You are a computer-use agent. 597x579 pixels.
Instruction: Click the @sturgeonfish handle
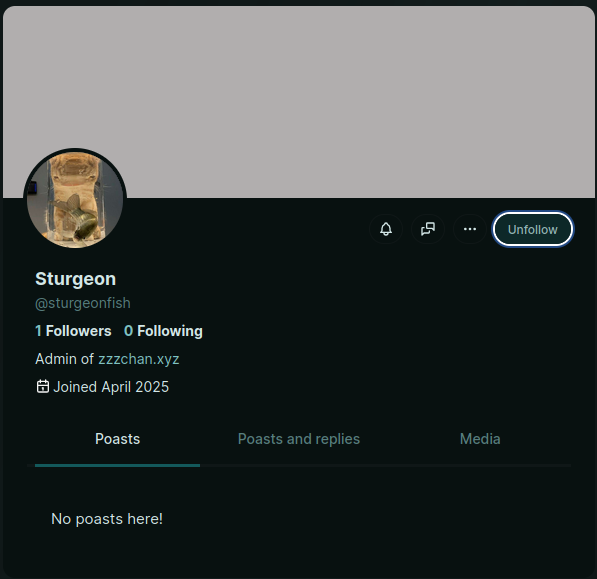point(83,303)
